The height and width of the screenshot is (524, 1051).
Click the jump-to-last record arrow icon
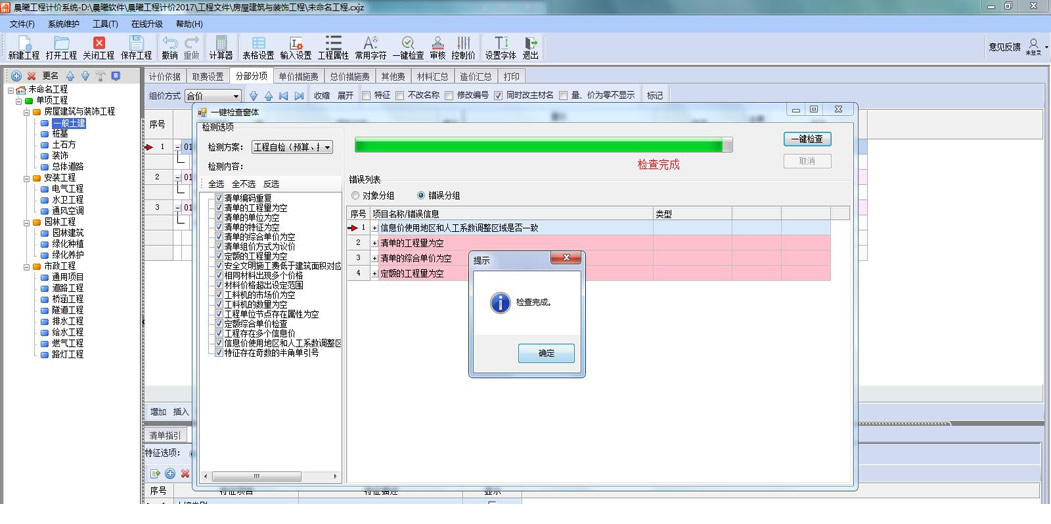[299, 96]
